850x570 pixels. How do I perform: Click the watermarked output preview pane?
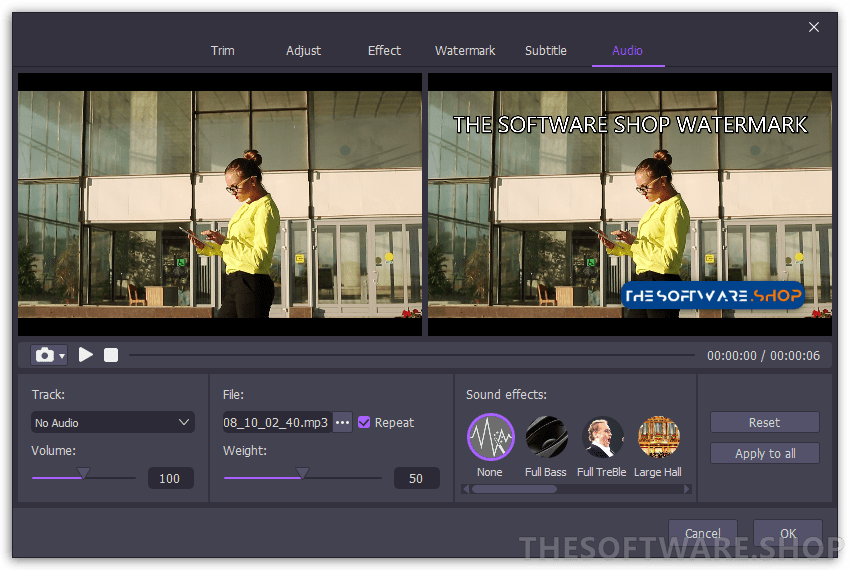point(630,204)
